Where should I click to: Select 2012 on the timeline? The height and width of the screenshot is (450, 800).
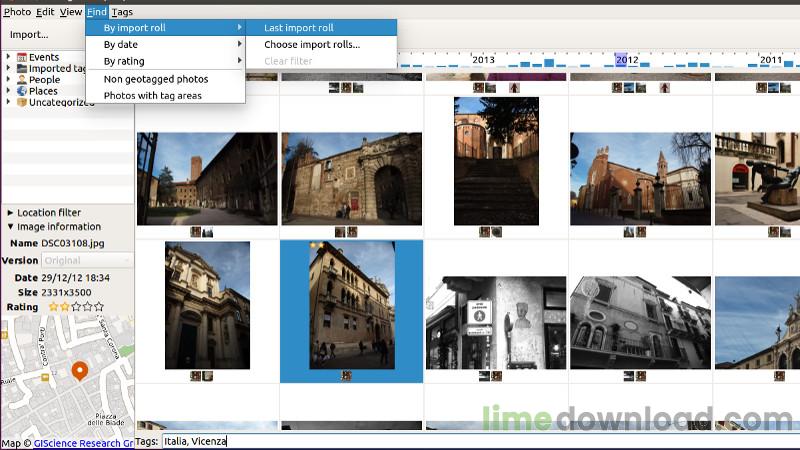point(627,60)
